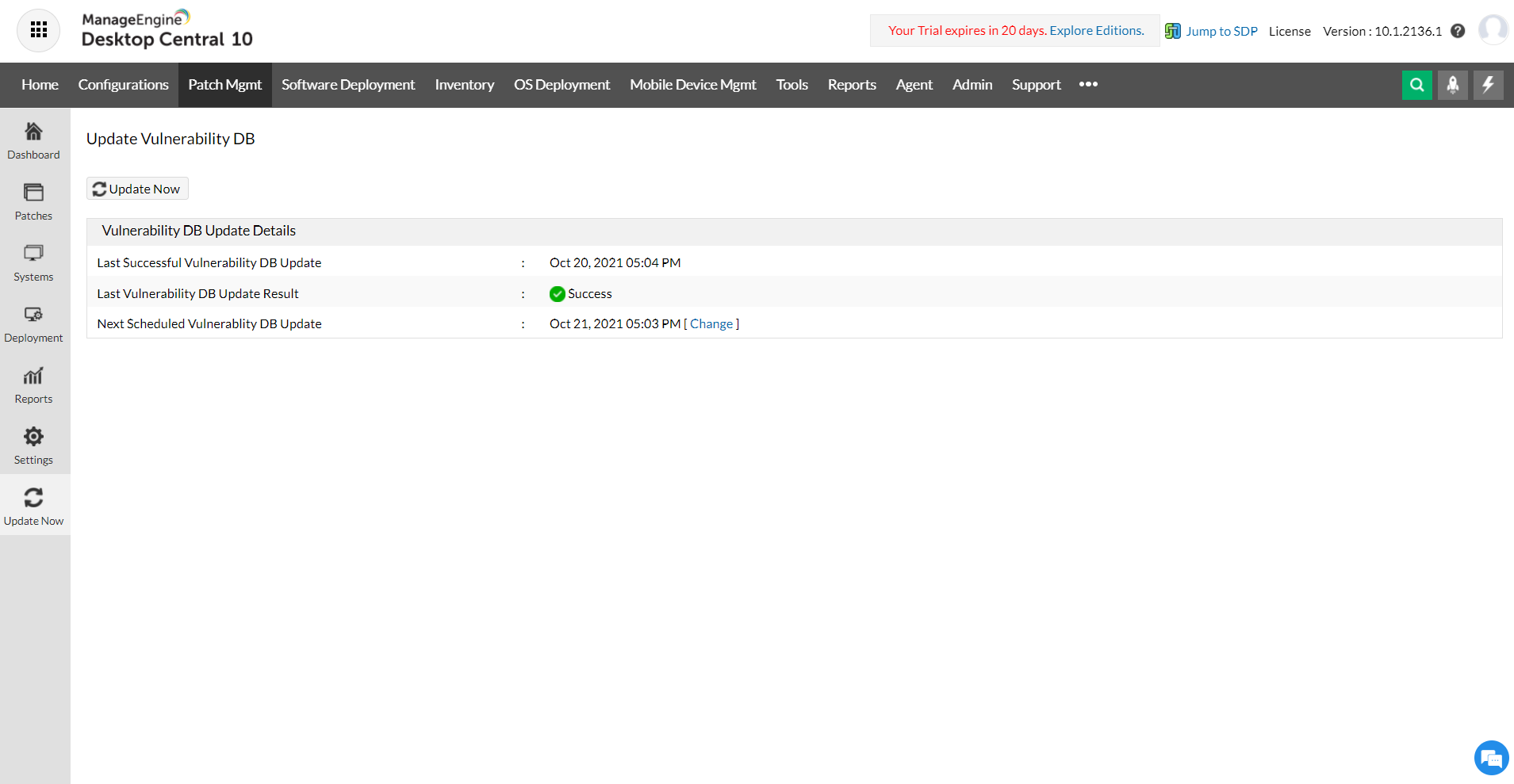Select the Systems icon in the sidebar
Screen dimensions: 1514x784
click(x=33, y=262)
